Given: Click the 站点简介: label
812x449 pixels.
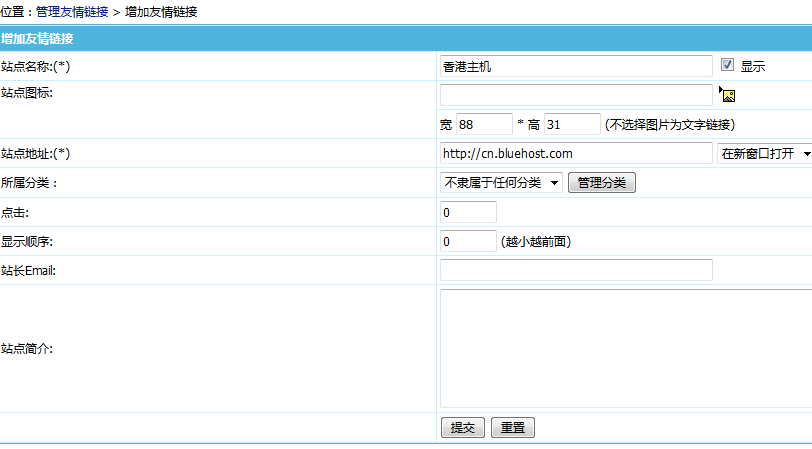Looking at the screenshot, I should (x=27, y=348).
